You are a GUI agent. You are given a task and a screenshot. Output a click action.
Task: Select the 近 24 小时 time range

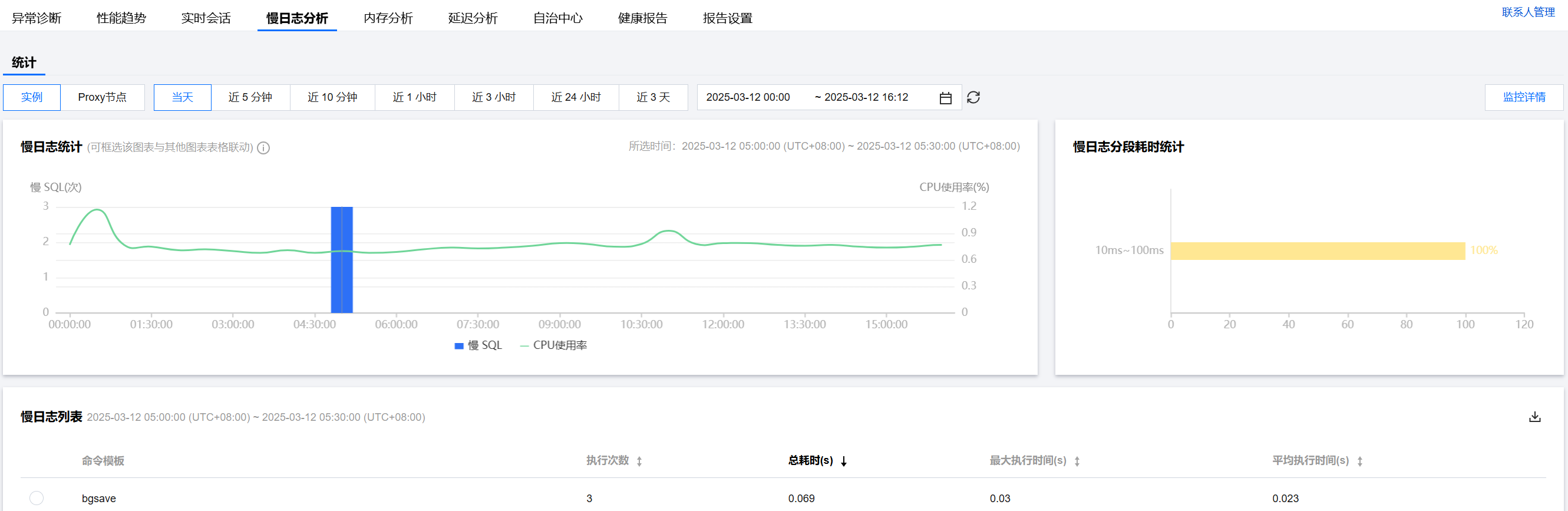(x=575, y=97)
